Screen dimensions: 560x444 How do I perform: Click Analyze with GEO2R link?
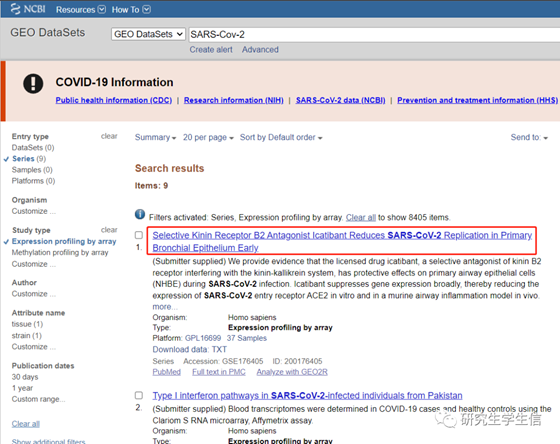pos(292,372)
